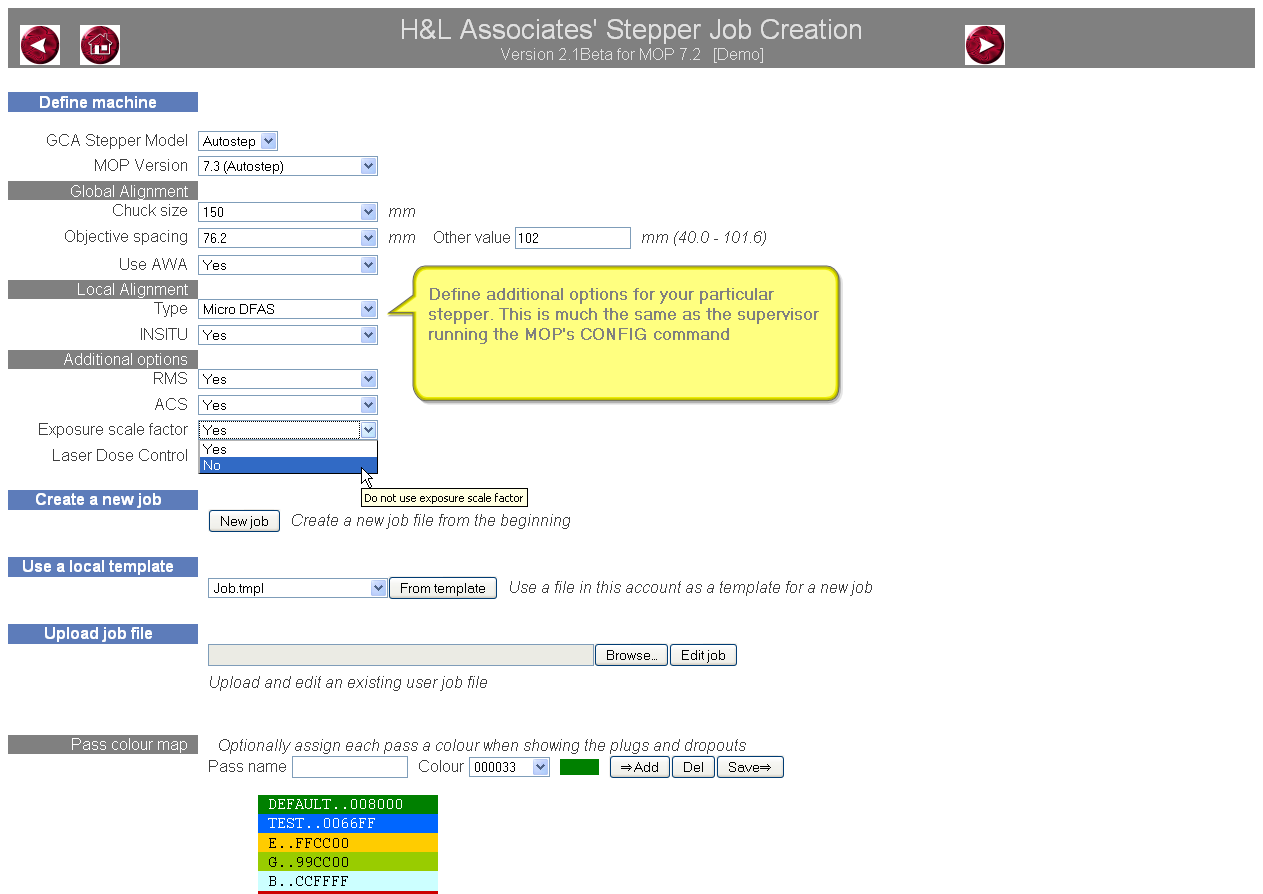Click the Local Alignment subheader
The height and width of the screenshot is (894, 1263).
coord(103,289)
